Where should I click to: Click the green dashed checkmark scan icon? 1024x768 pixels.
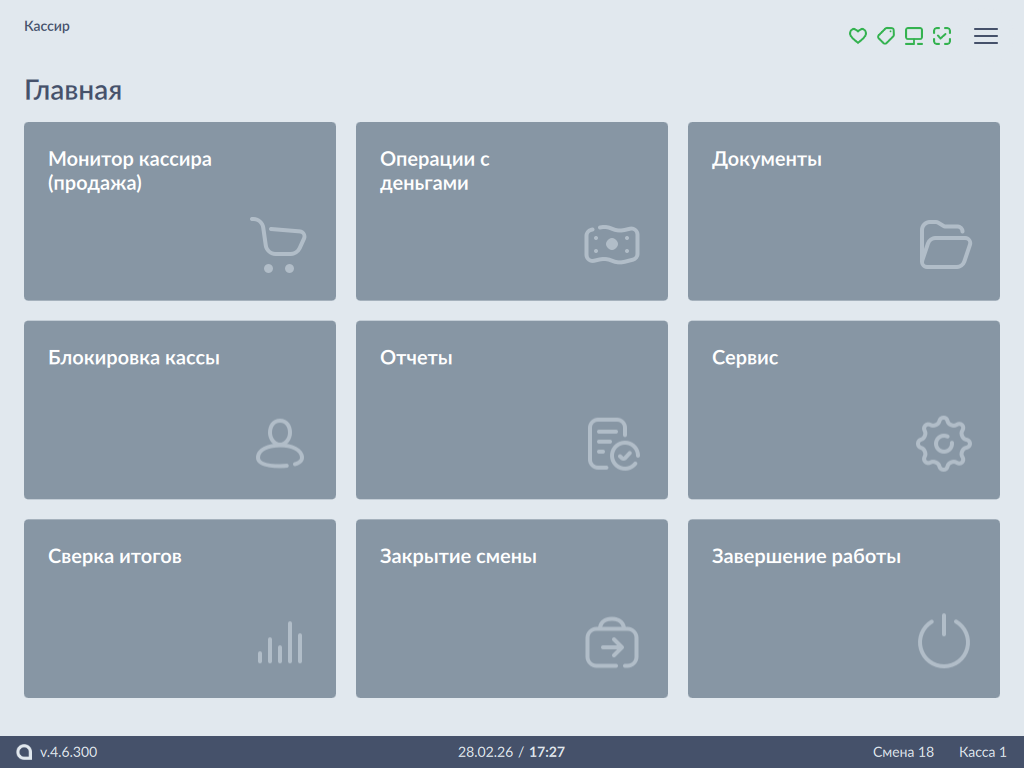(x=941, y=36)
